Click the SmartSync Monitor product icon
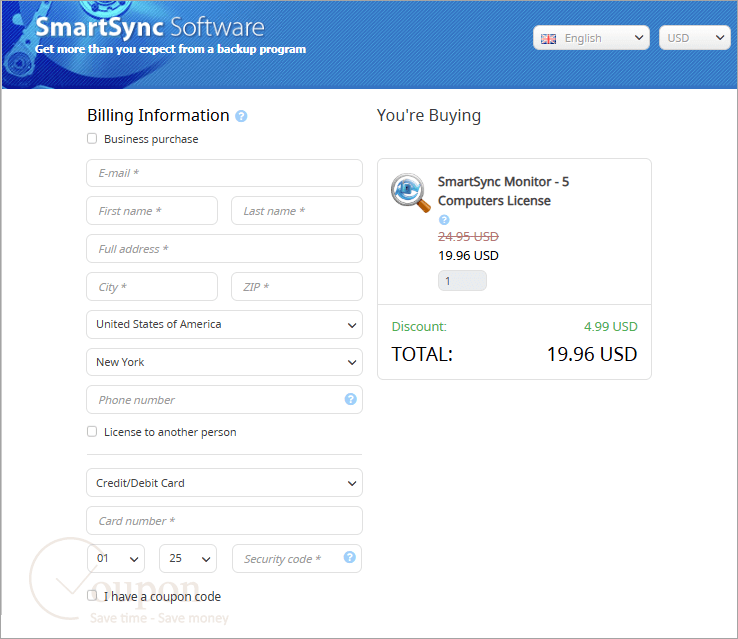738x639 pixels. click(x=410, y=192)
